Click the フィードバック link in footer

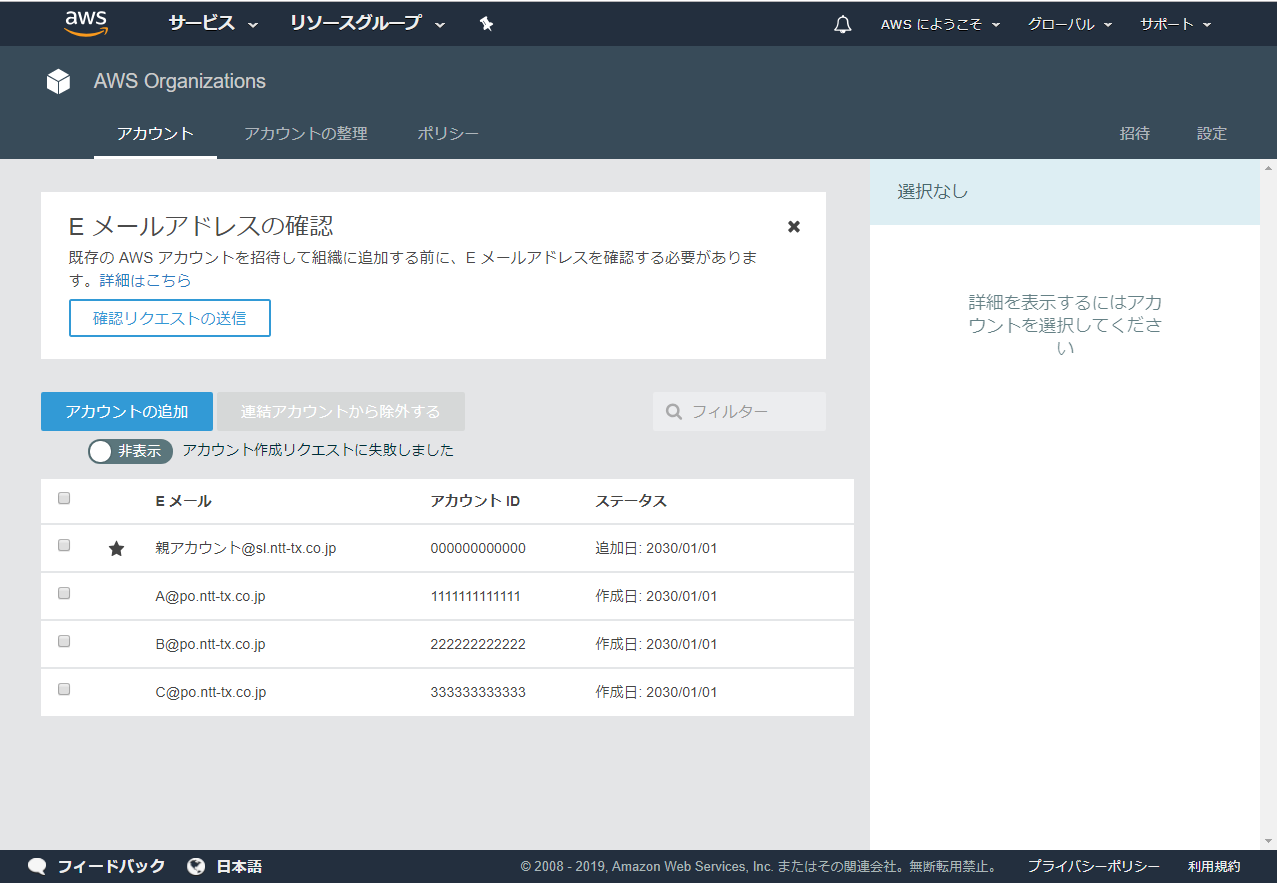(x=111, y=866)
